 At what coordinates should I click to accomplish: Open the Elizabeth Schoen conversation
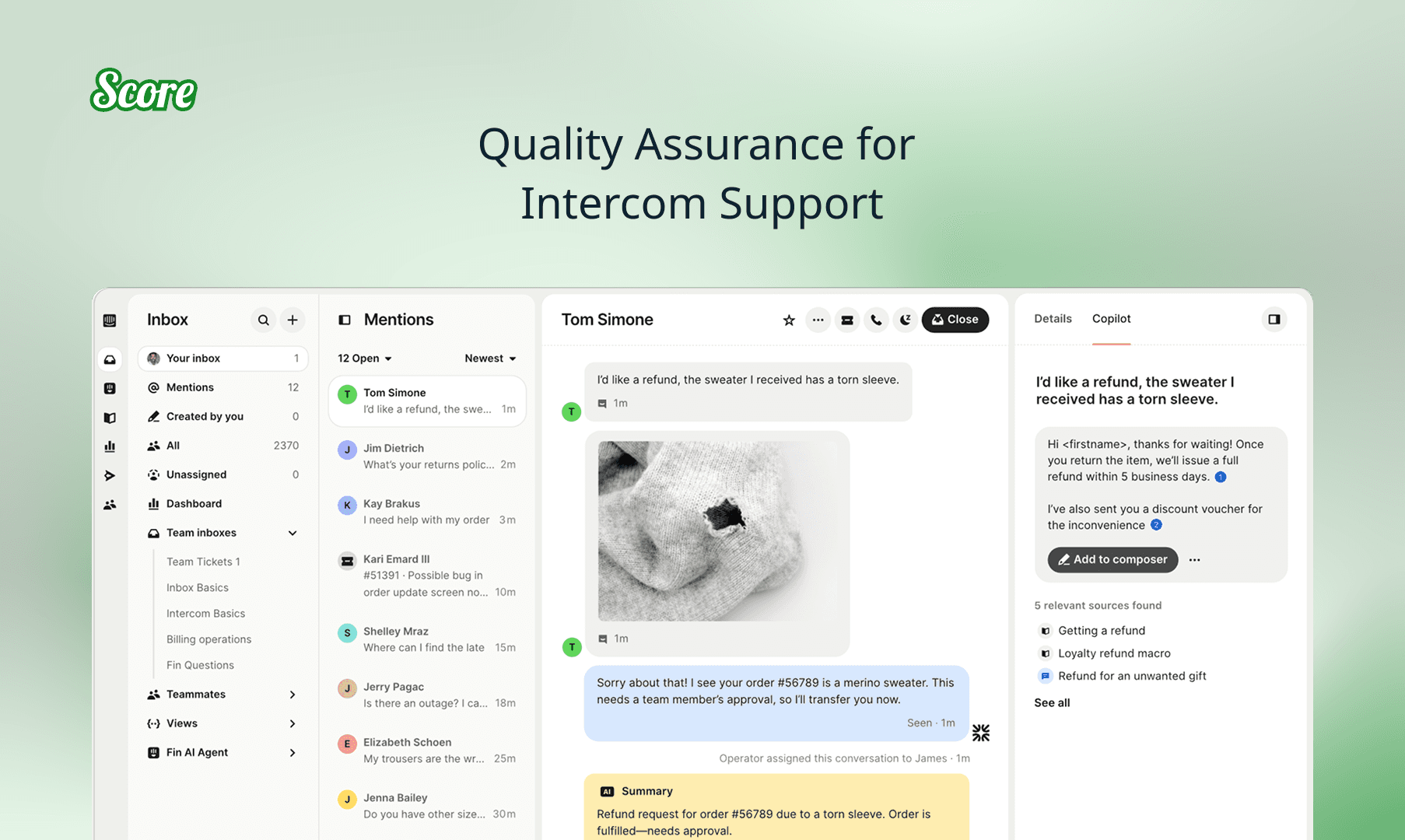(427, 751)
